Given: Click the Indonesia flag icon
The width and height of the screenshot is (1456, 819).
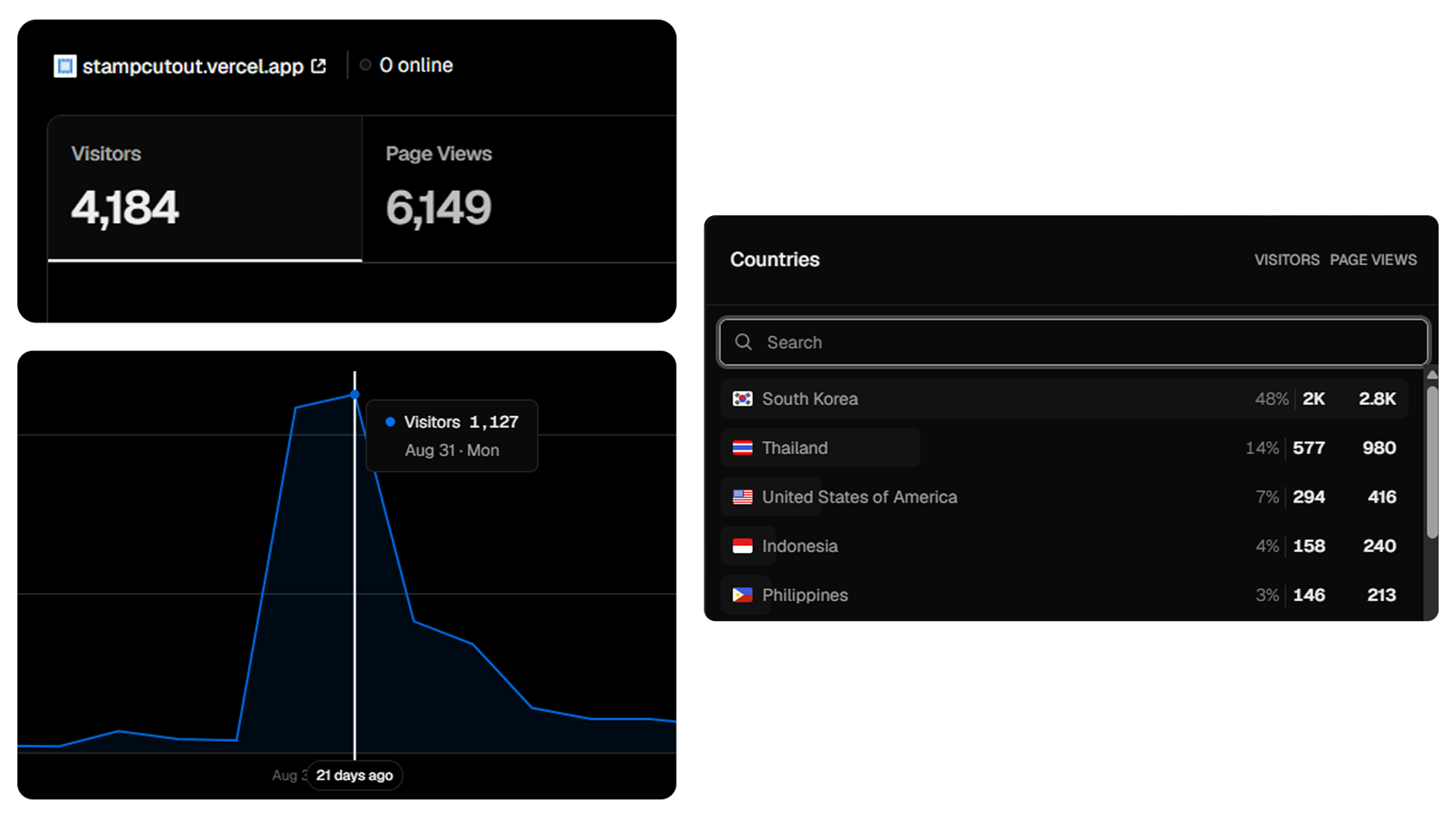Looking at the screenshot, I should pos(742,546).
